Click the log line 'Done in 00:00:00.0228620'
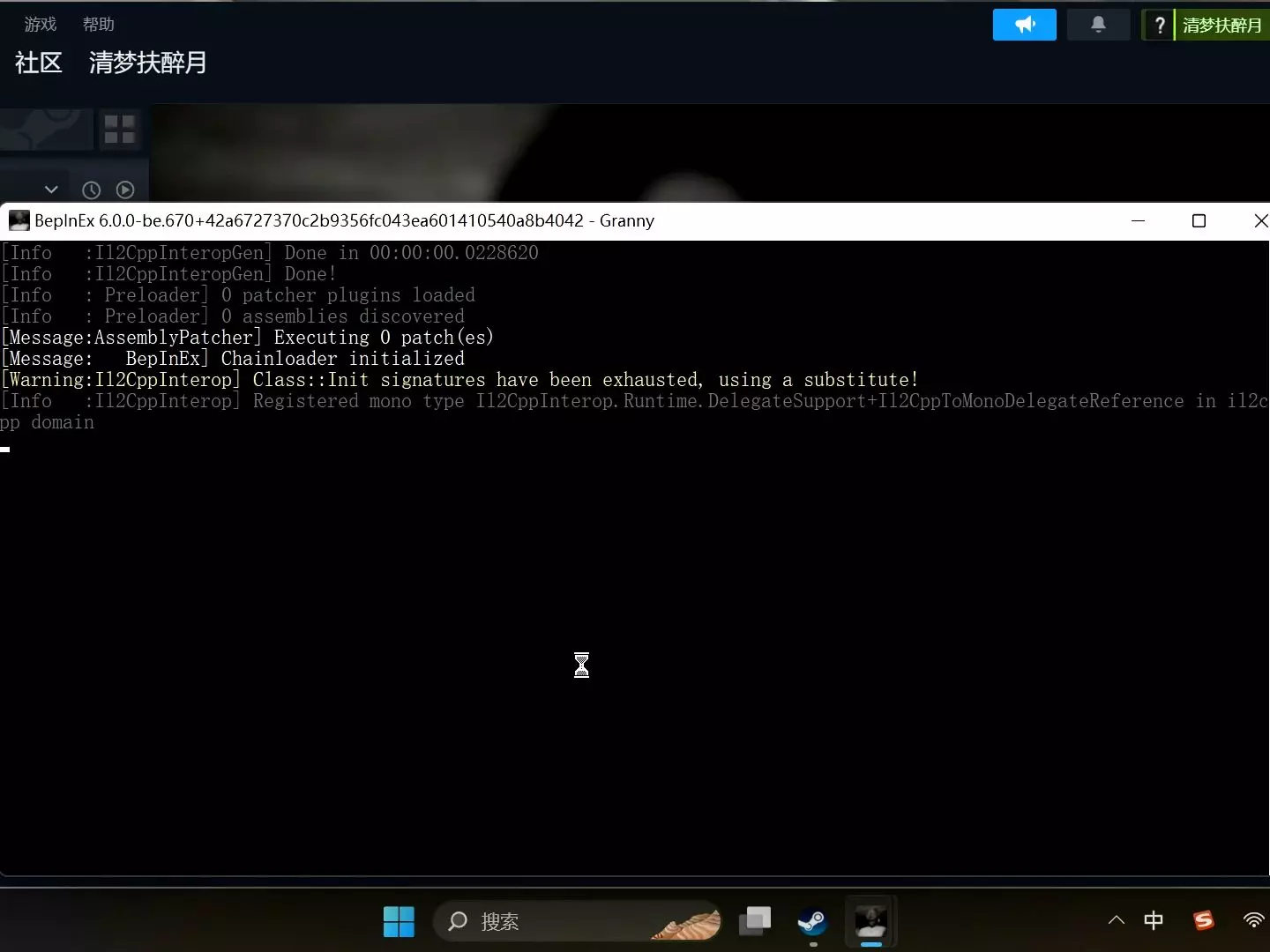Image resolution: width=1270 pixels, height=952 pixels. point(270,253)
